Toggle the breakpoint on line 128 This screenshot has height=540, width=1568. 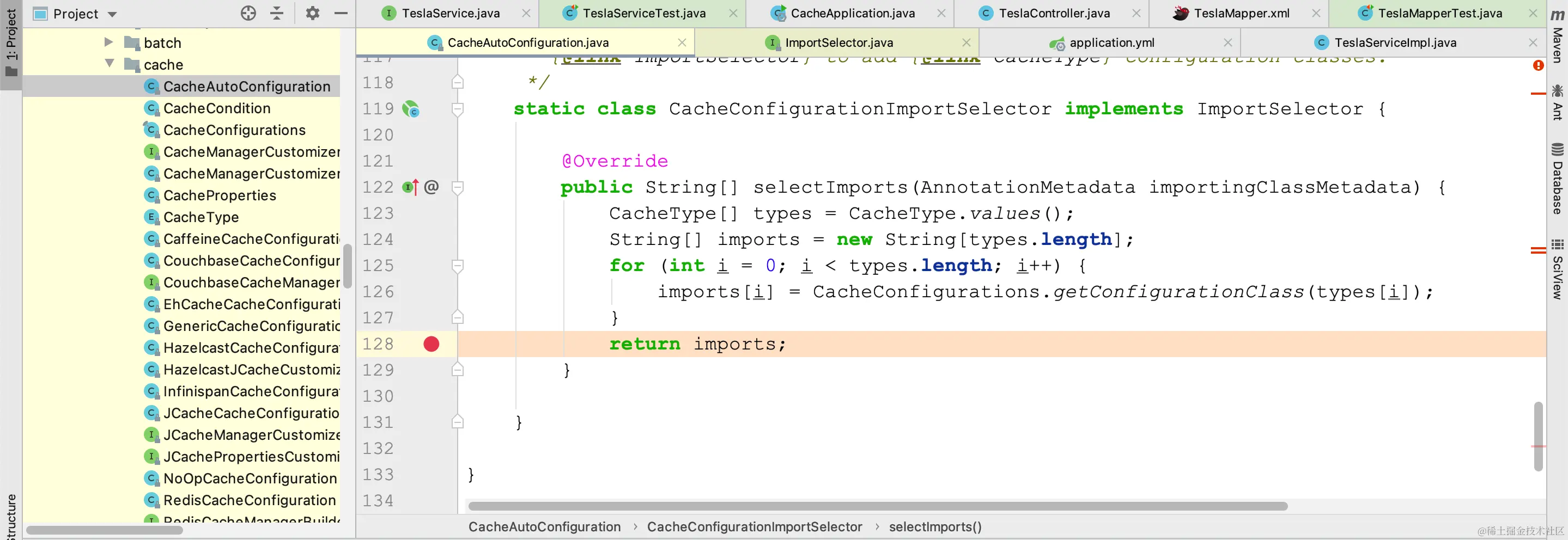pos(431,344)
